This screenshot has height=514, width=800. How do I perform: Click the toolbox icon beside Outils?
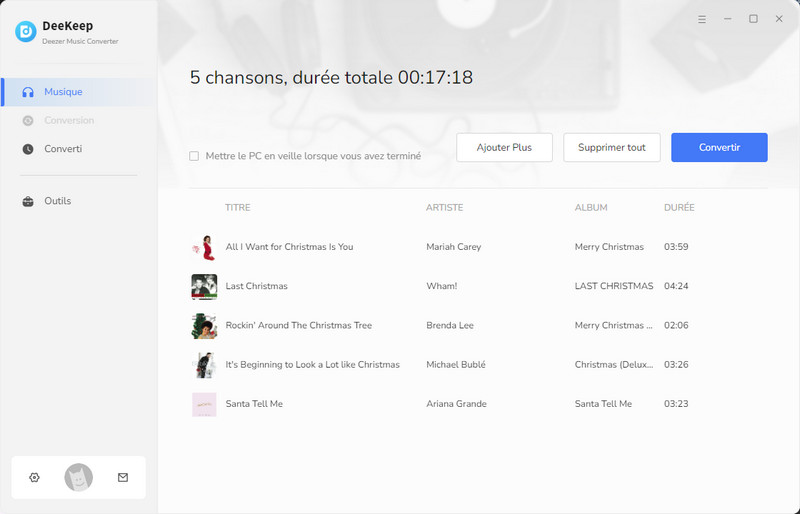[28, 201]
